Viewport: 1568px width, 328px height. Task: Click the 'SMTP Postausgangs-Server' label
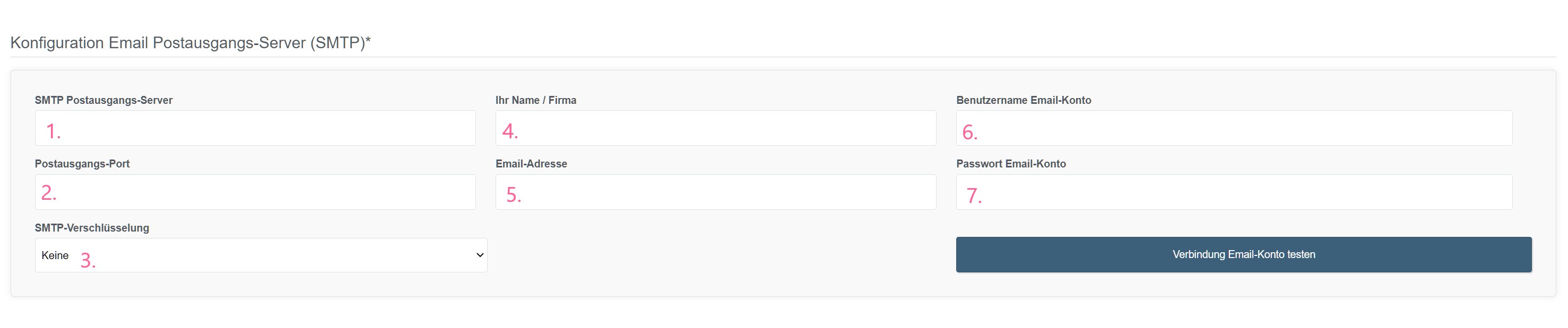pos(103,100)
